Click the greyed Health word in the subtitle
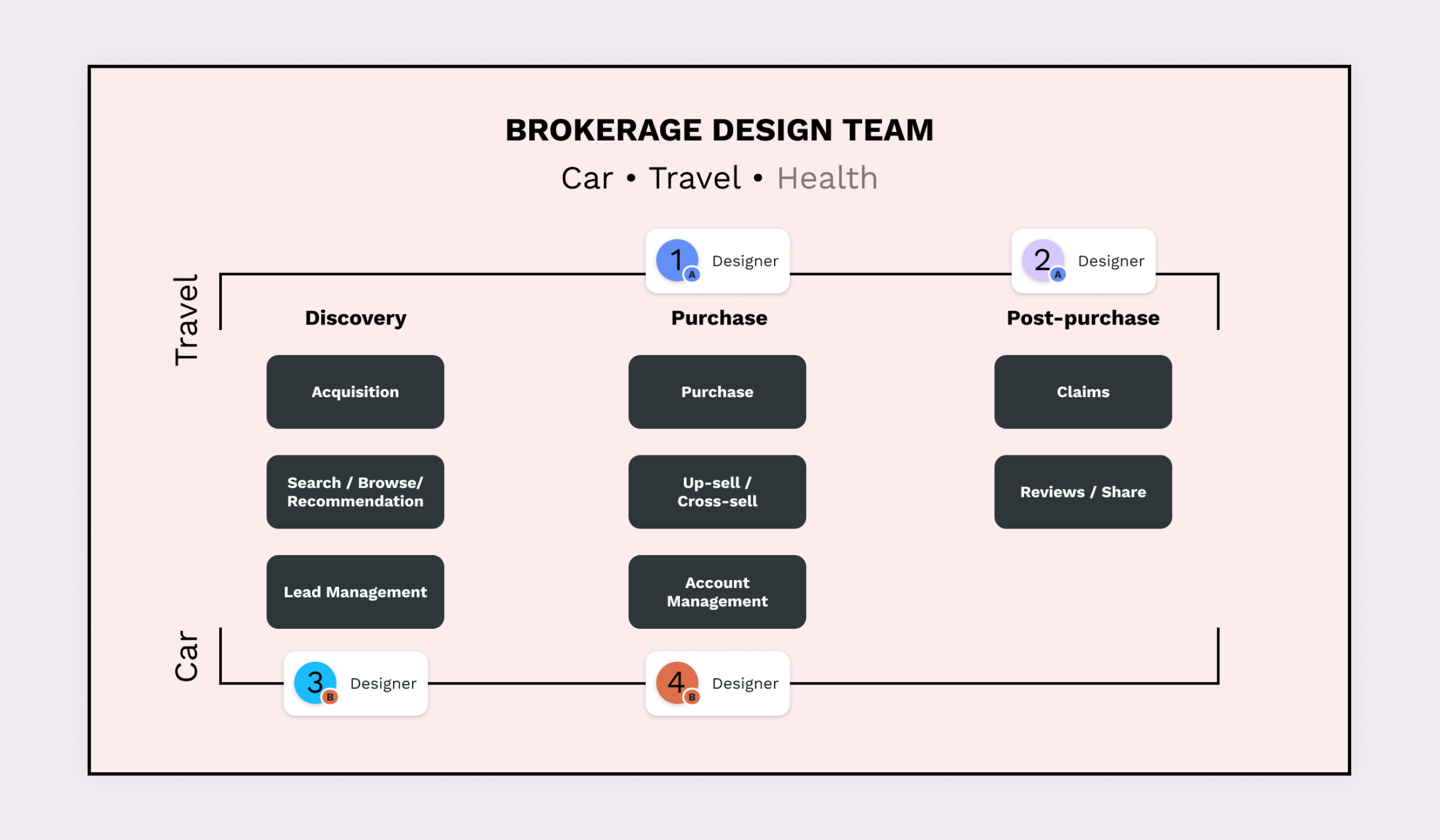 coord(827,178)
